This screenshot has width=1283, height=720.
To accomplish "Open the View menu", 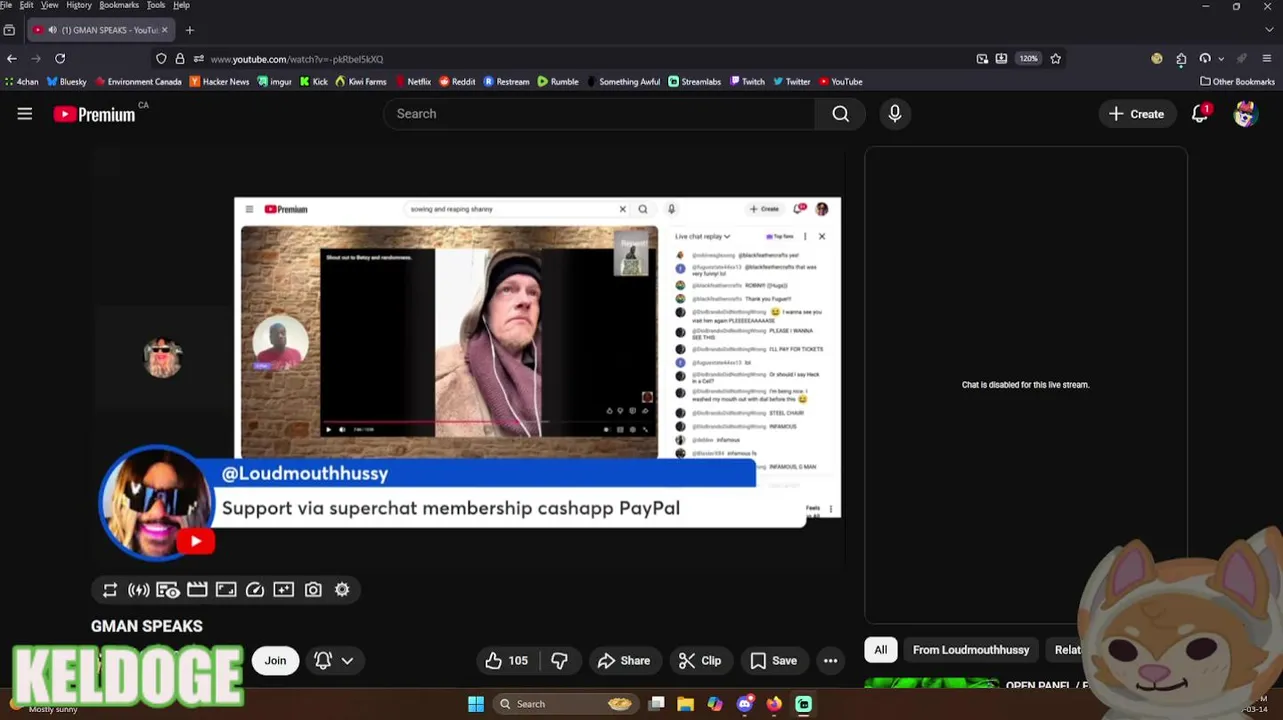I will click(x=49, y=5).
